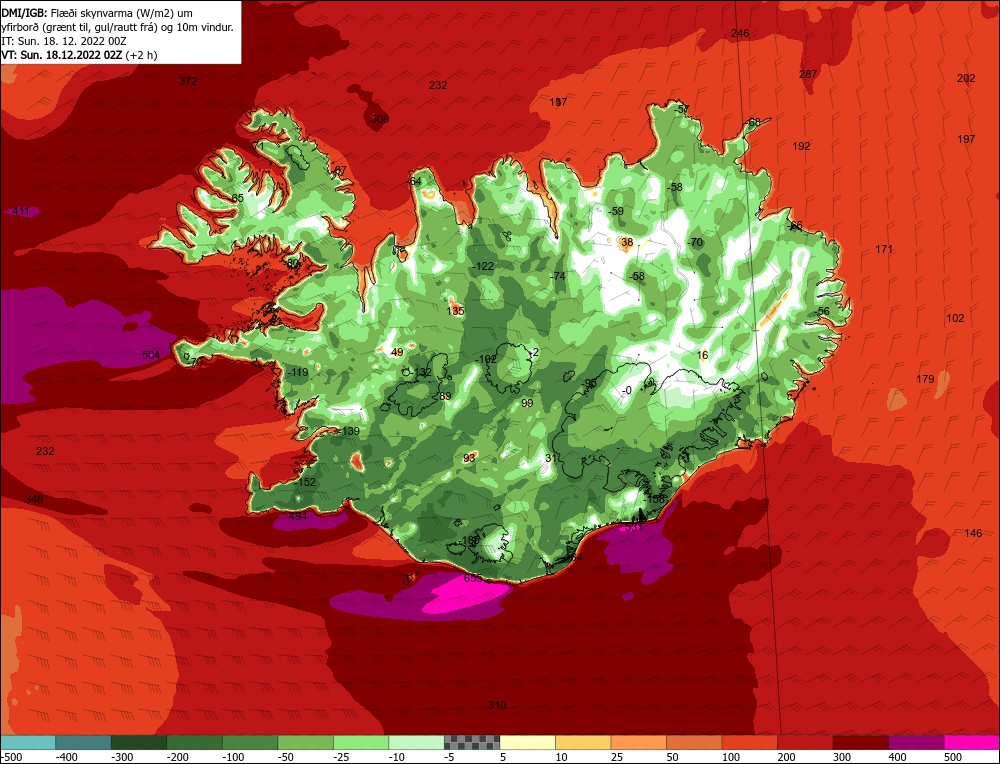This screenshot has width=1000, height=764.
Task: Click the land value -70 on the map
Action: coord(694,242)
